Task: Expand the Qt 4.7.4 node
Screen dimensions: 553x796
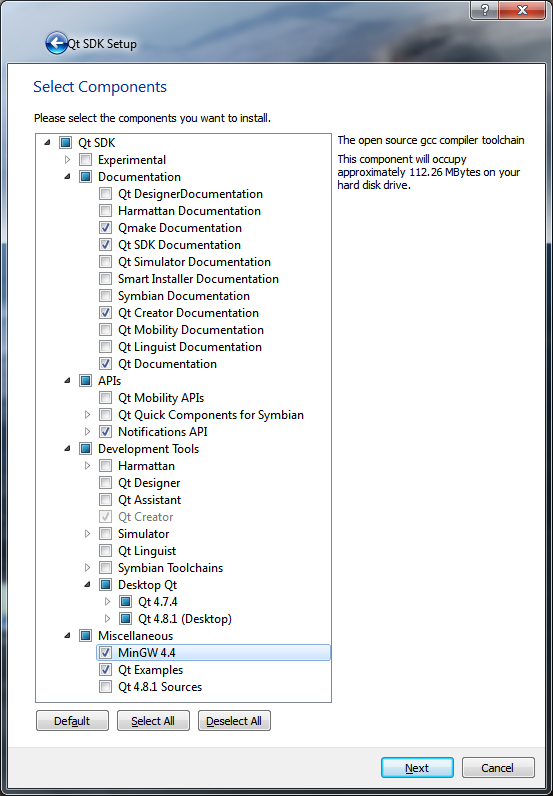Action: (x=107, y=602)
